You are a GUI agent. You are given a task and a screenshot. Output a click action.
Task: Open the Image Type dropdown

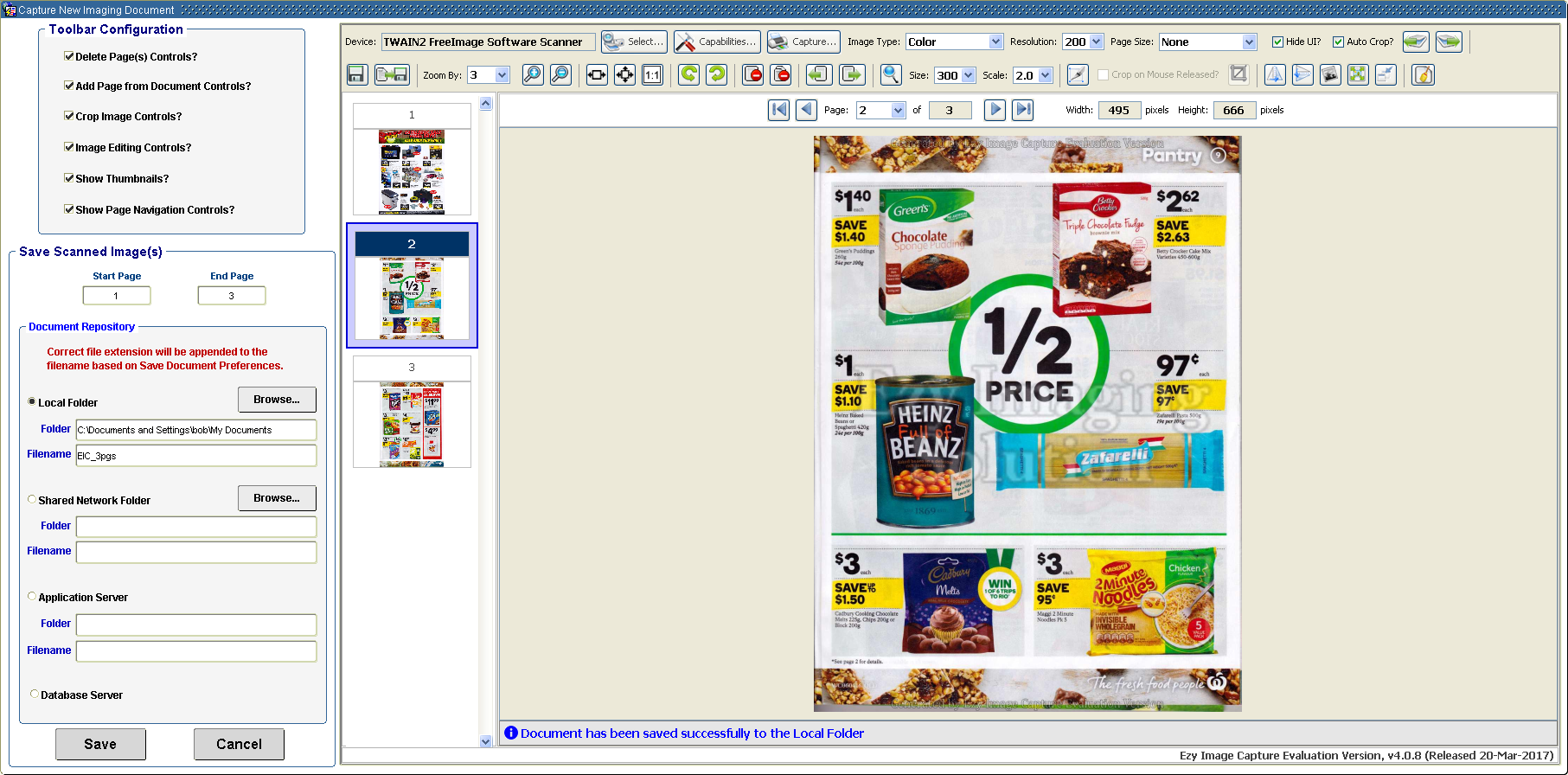click(x=995, y=42)
